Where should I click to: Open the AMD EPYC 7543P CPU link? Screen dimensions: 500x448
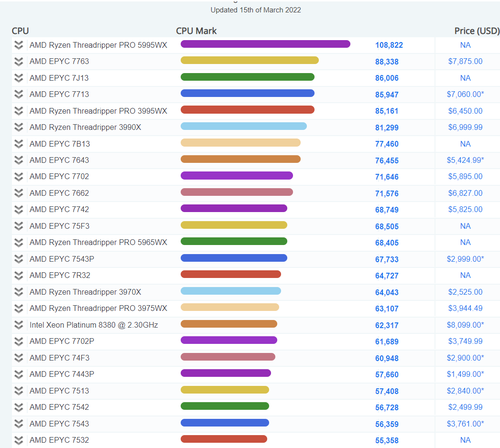62,259
